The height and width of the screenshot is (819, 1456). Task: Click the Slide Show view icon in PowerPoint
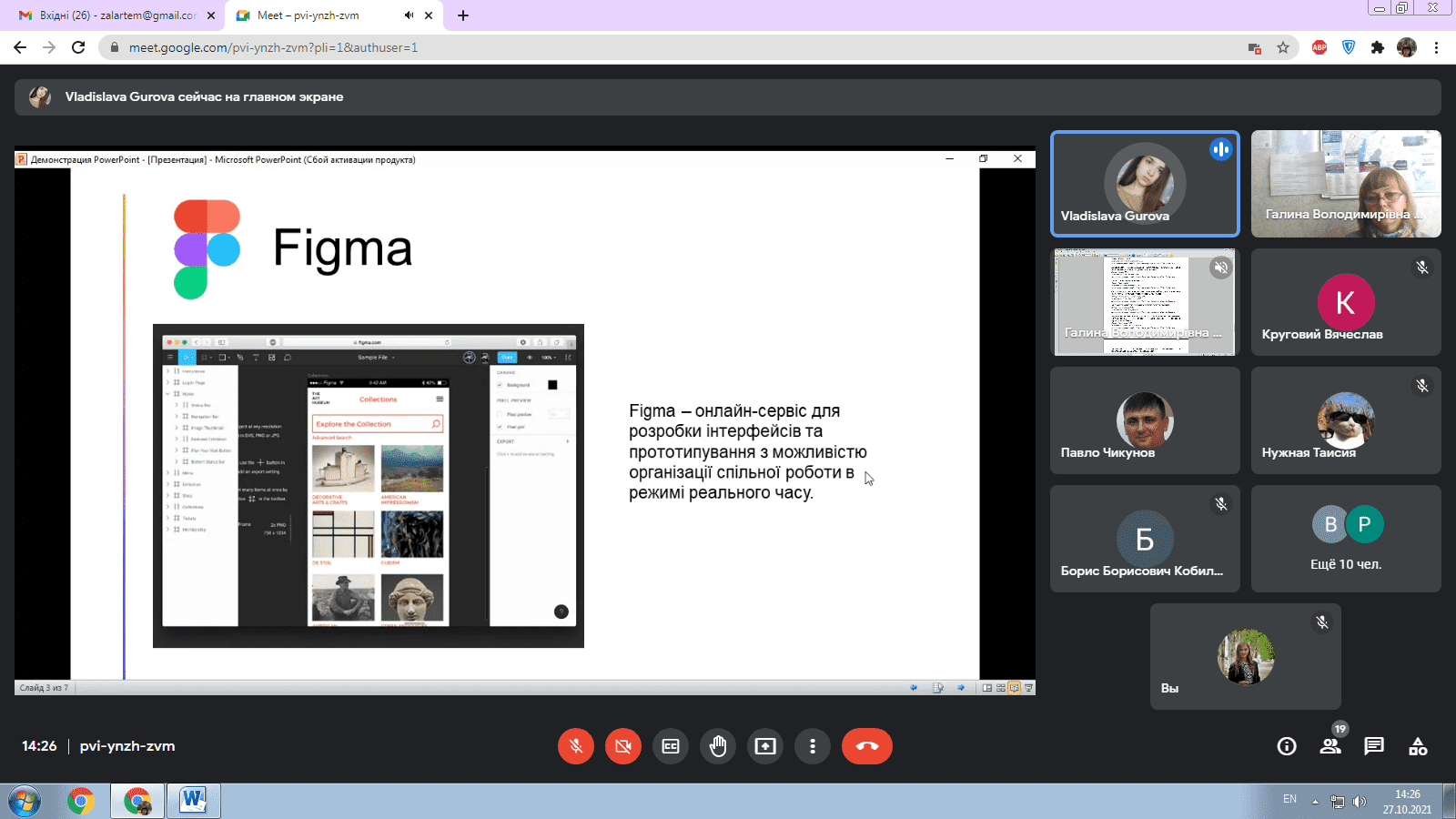pyautogui.click(x=1028, y=688)
